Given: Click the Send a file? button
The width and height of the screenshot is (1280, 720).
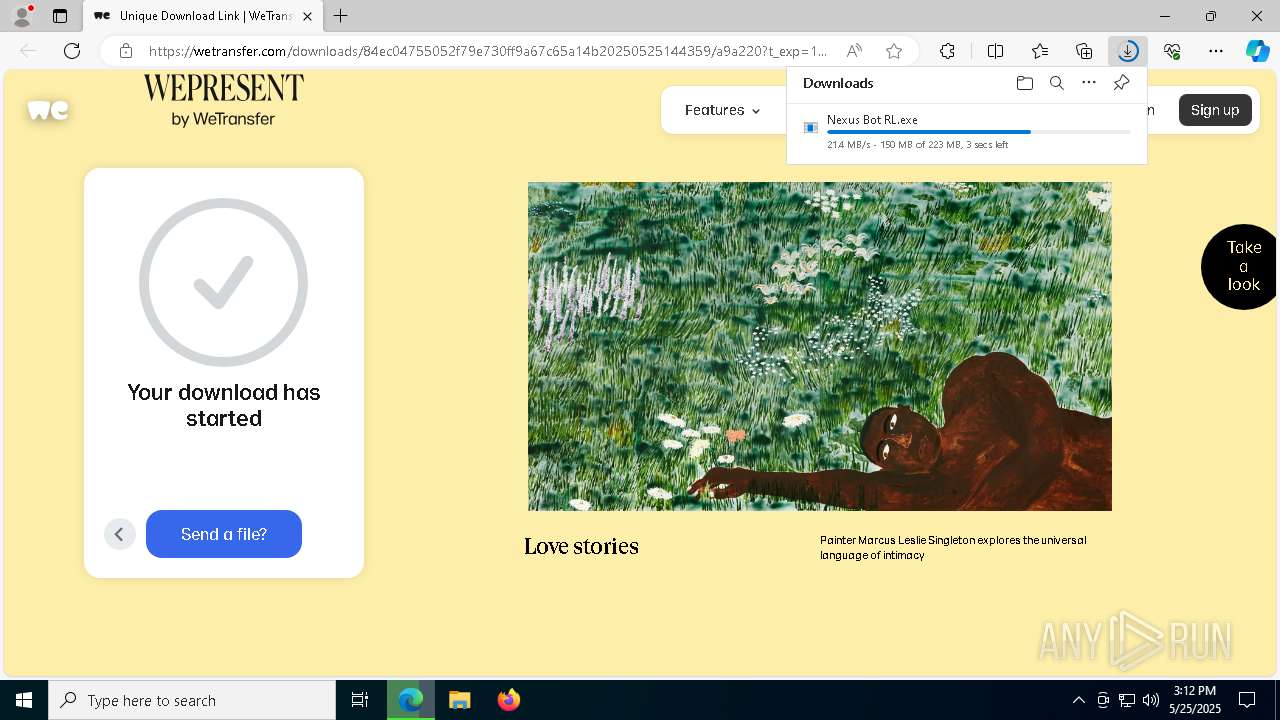Looking at the screenshot, I should pos(224,534).
